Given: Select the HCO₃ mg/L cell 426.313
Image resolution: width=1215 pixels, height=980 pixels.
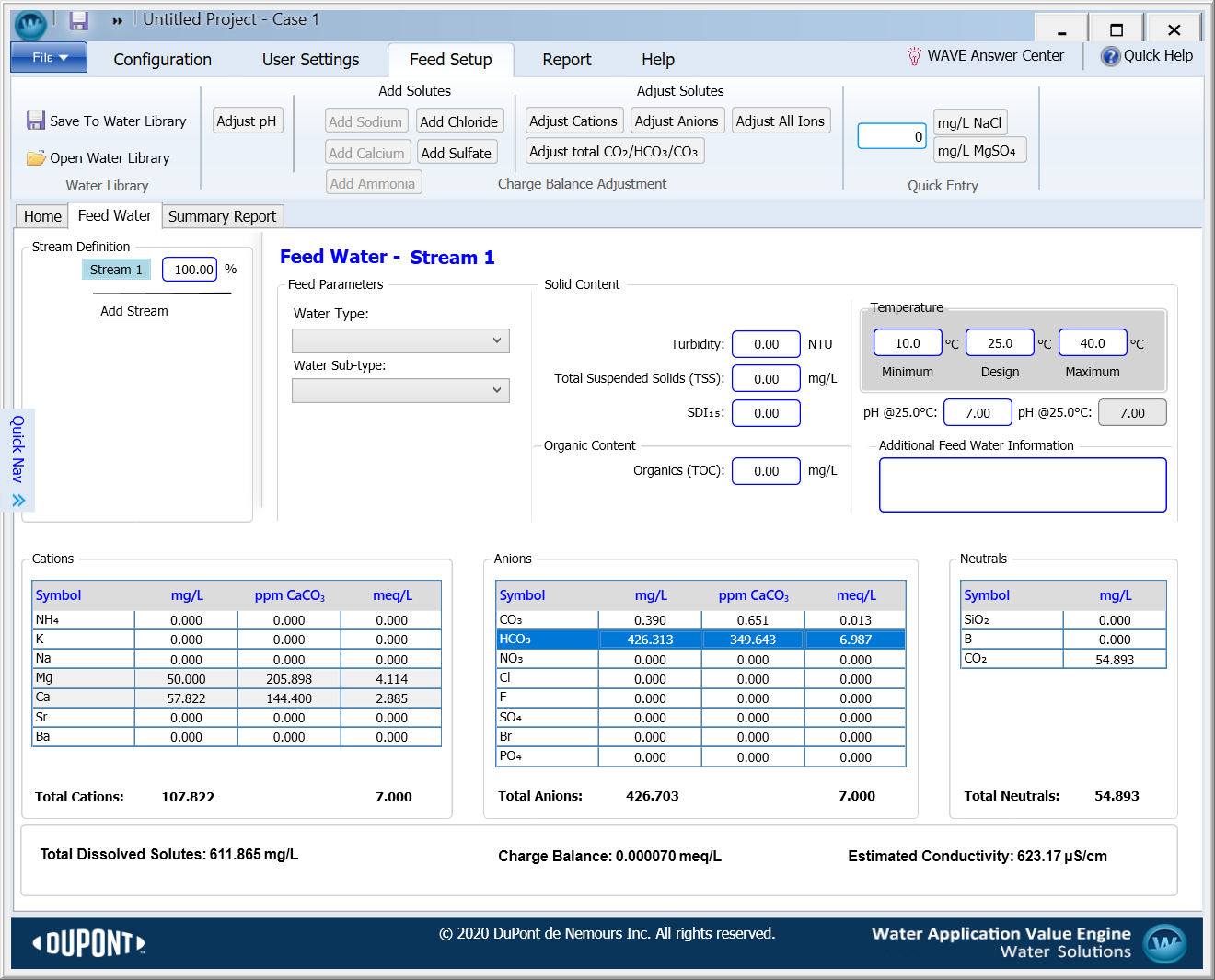Looking at the screenshot, I should pos(650,640).
